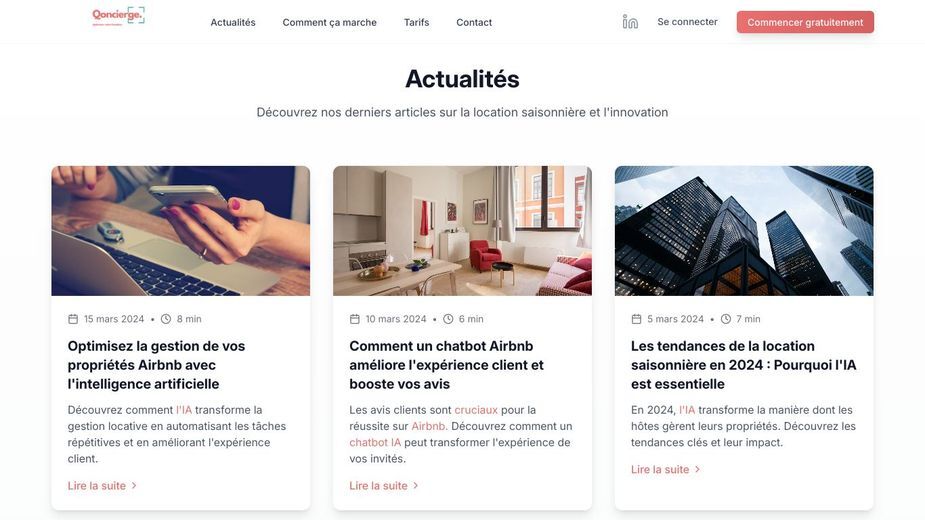Go to Comment ça marche page
This screenshot has width=925, height=520.
pos(329,22)
